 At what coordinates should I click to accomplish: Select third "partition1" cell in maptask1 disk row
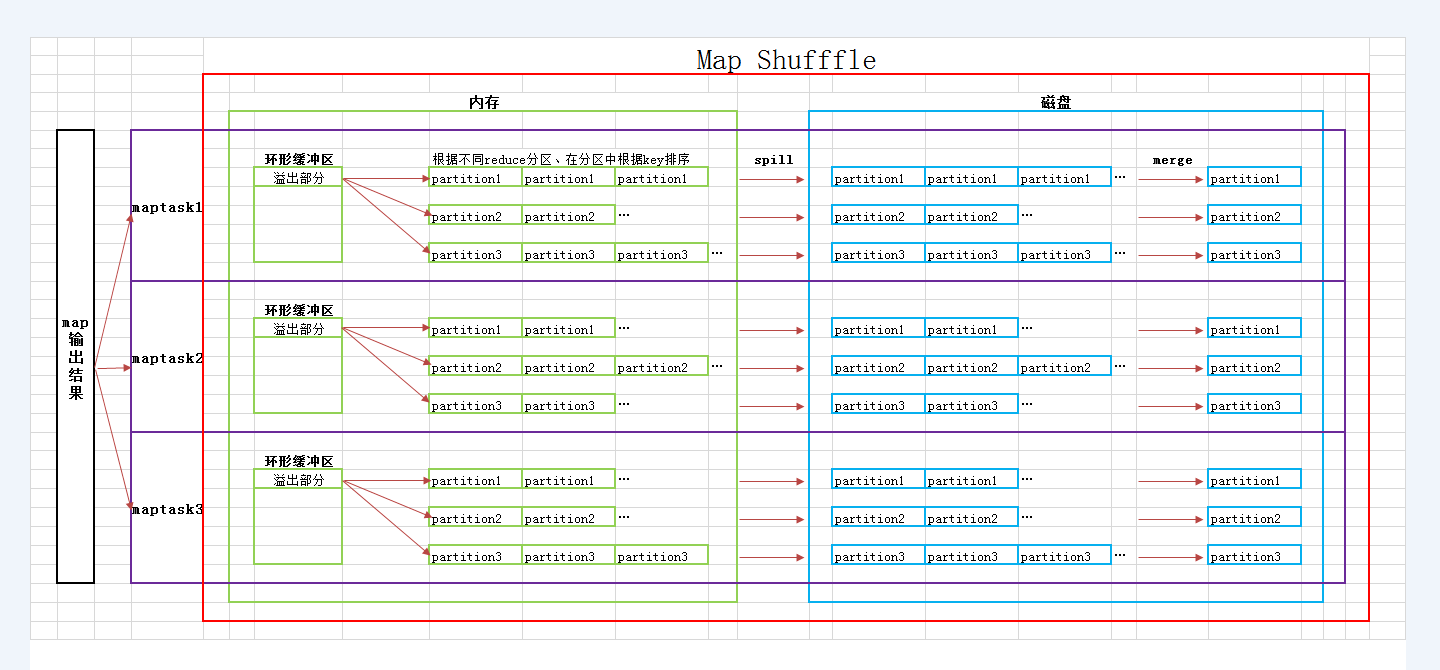point(1064,178)
